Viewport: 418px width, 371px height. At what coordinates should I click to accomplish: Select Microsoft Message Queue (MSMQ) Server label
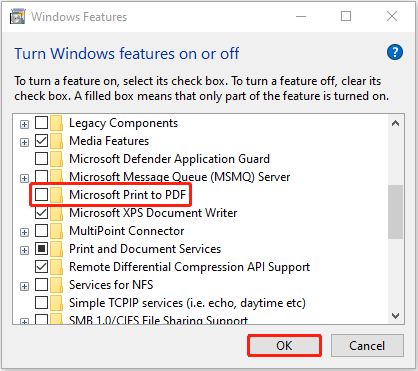click(x=180, y=177)
